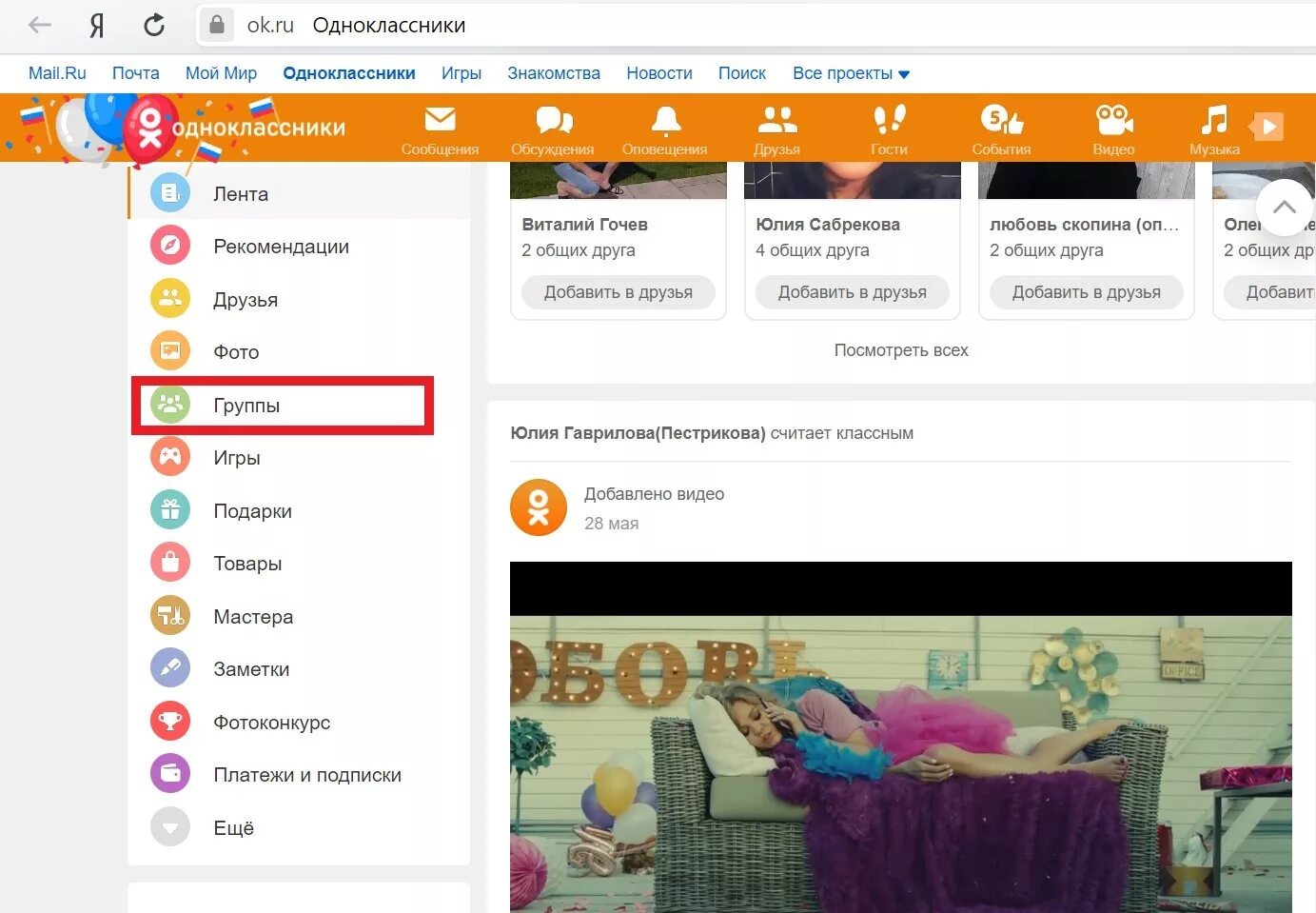The height and width of the screenshot is (913, 1316).
Task: Open Юлия Сабрекова profile name
Action: tap(828, 225)
